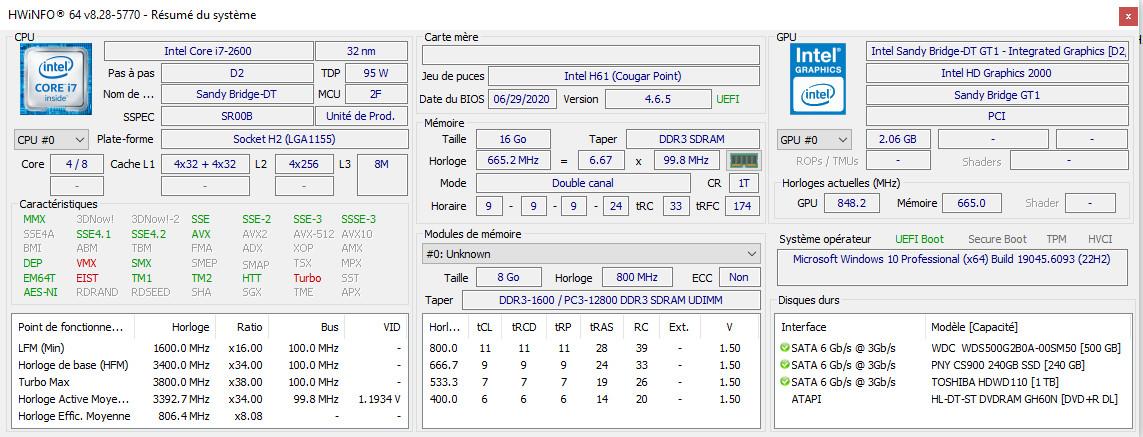This screenshot has height=437, width=1143.
Task: Click the green status icon for PNY CS900
Action: [784, 365]
